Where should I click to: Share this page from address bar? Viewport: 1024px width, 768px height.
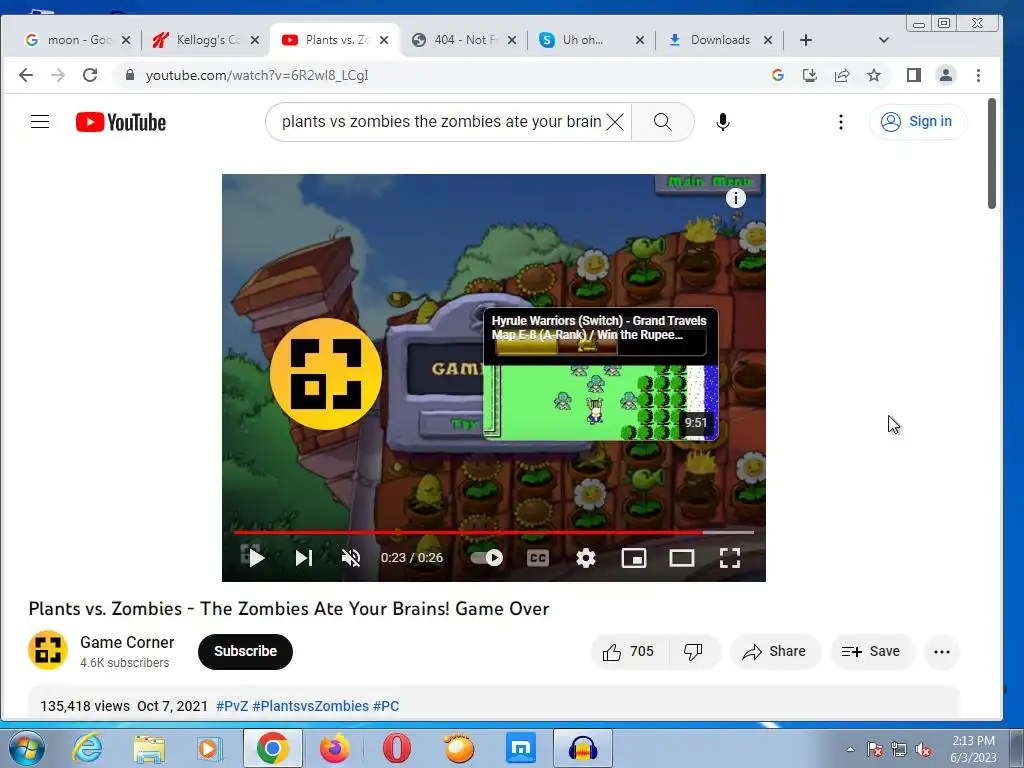tap(842, 75)
